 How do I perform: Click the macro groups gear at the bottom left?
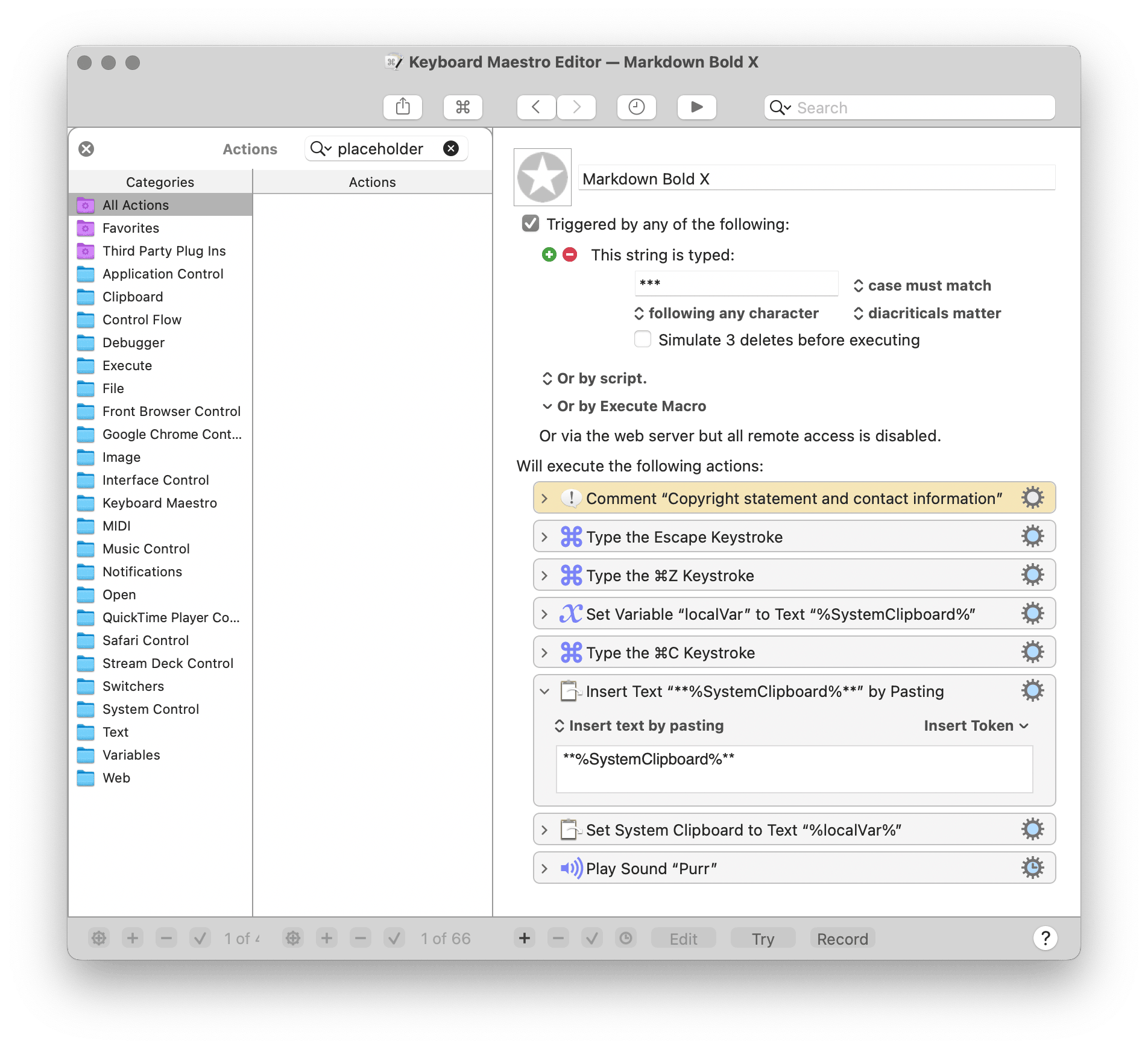pyautogui.click(x=99, y=938)
